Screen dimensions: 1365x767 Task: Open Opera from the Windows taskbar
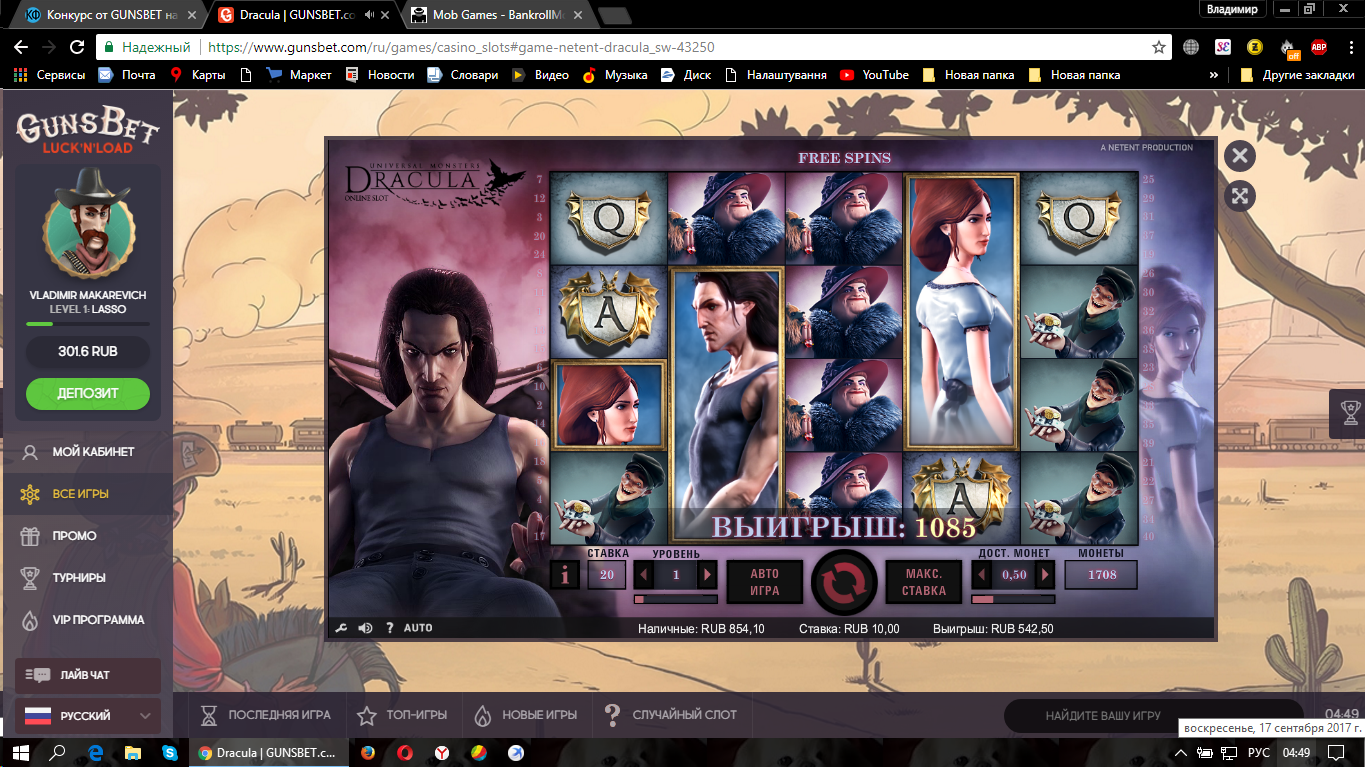coord(405,753)
